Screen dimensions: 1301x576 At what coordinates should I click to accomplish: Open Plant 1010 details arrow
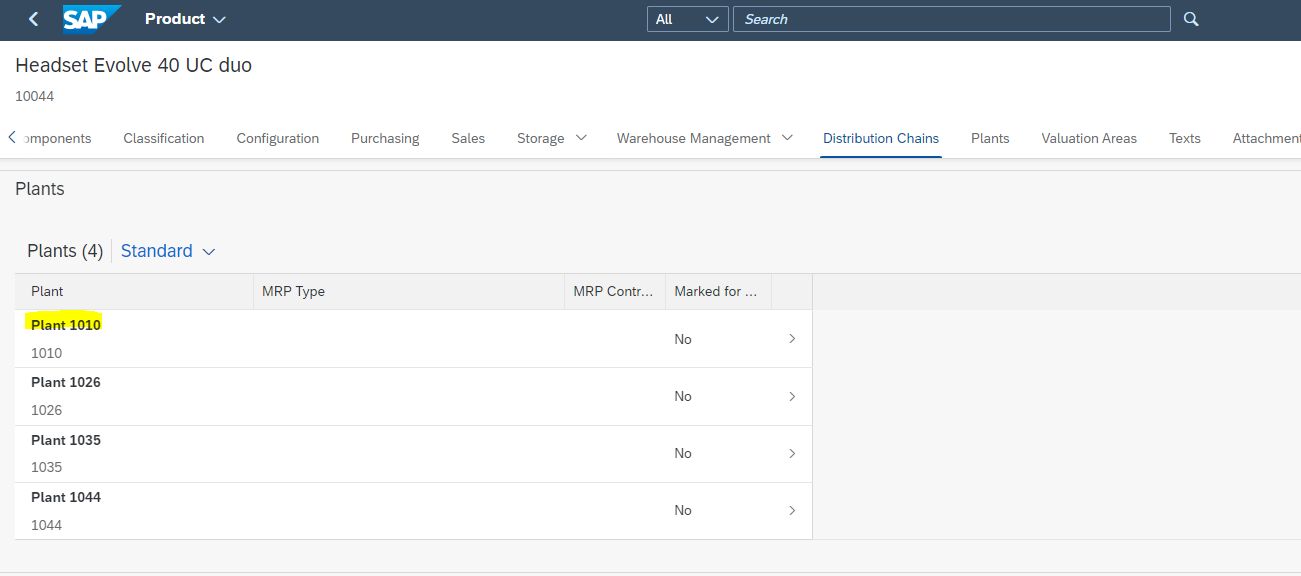point(792,339)
